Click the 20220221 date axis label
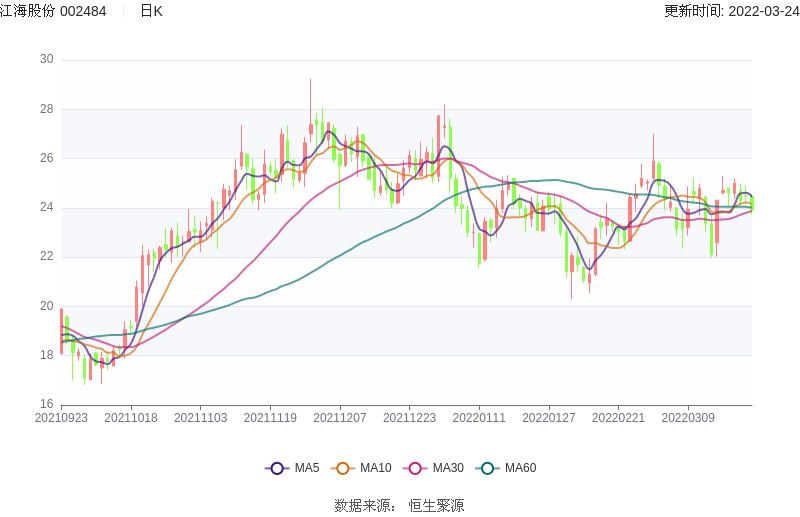 [618, 417]
